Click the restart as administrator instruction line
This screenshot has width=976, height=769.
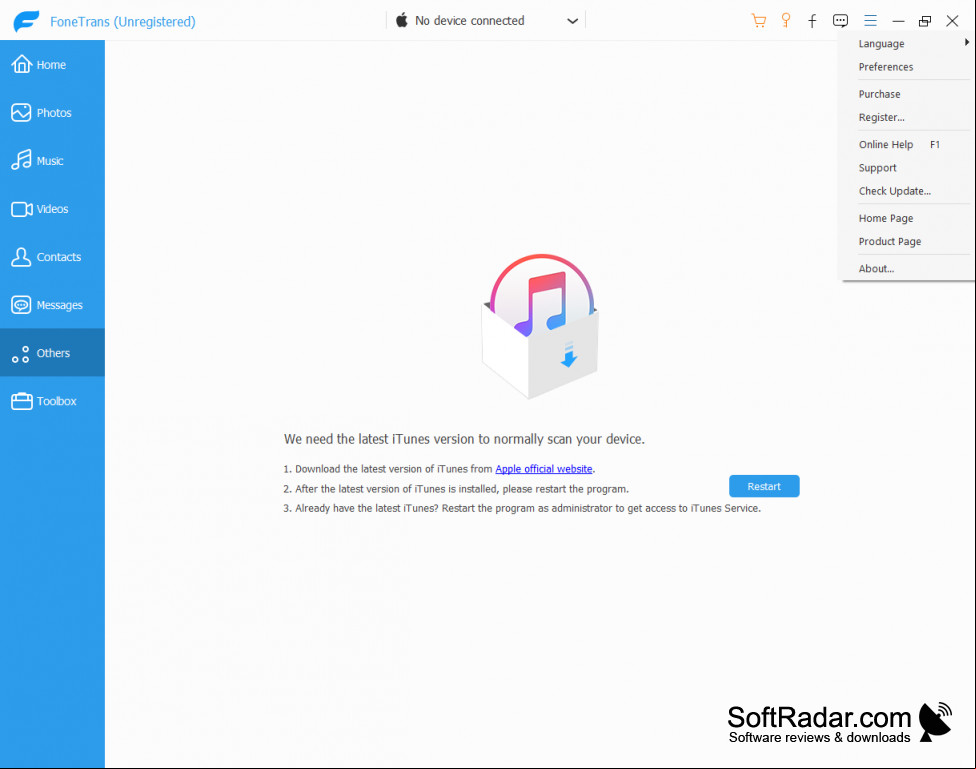(x=522, y=508)
